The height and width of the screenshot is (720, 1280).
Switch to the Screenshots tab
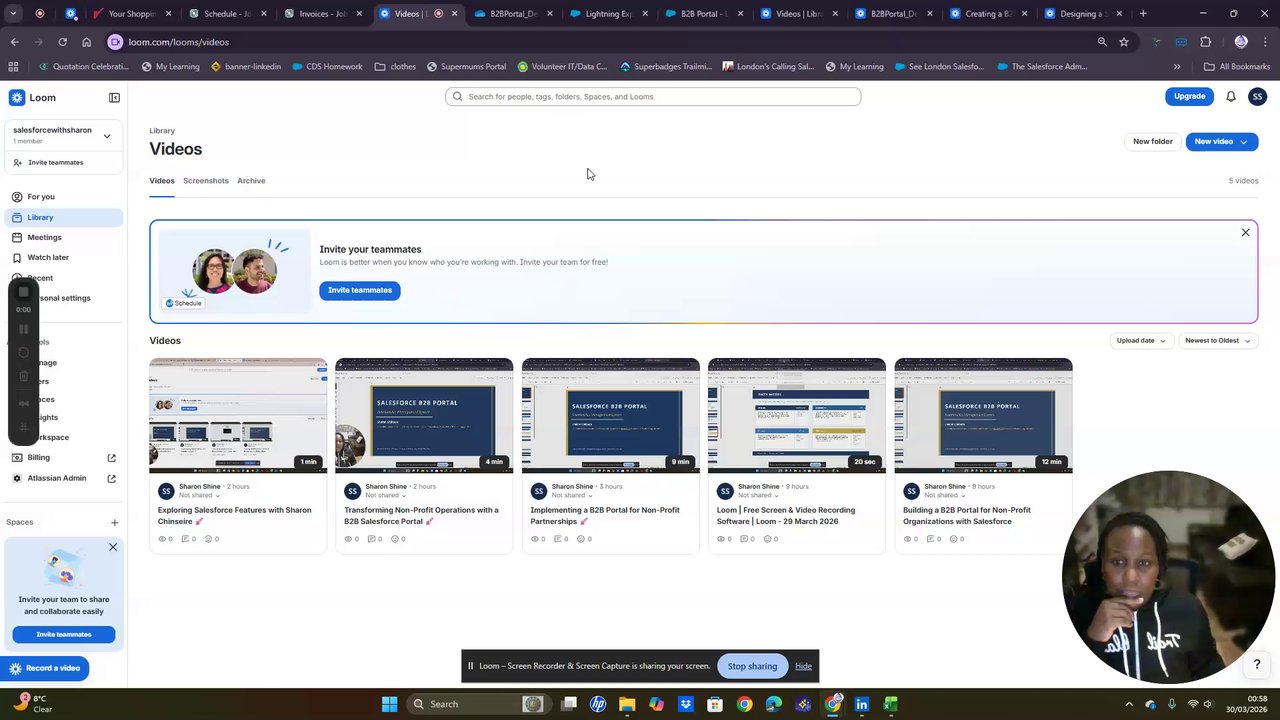point(206,181)
